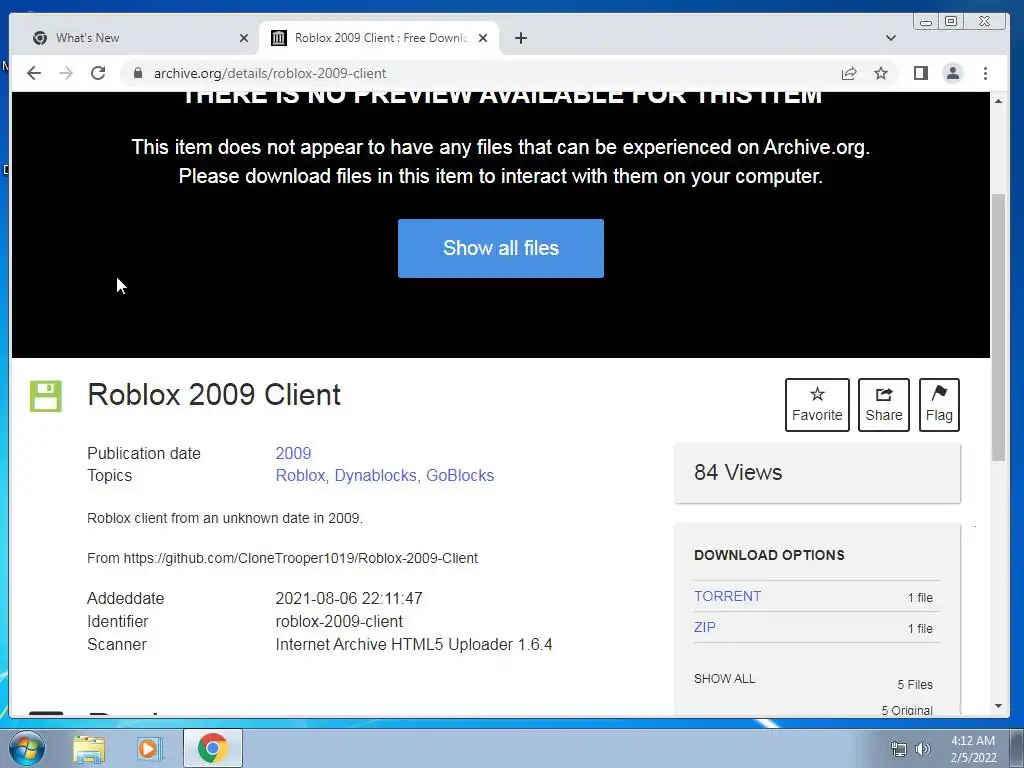Click the SHOW ALL download link
Viewport: 1024px width, 768px height.
click(x=724, y=679)
